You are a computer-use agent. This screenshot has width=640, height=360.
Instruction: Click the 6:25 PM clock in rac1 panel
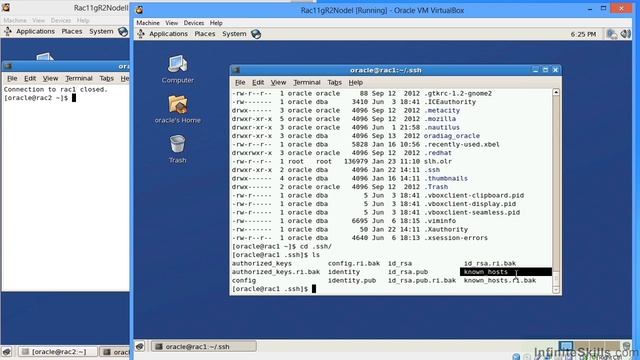click(583, 34)
